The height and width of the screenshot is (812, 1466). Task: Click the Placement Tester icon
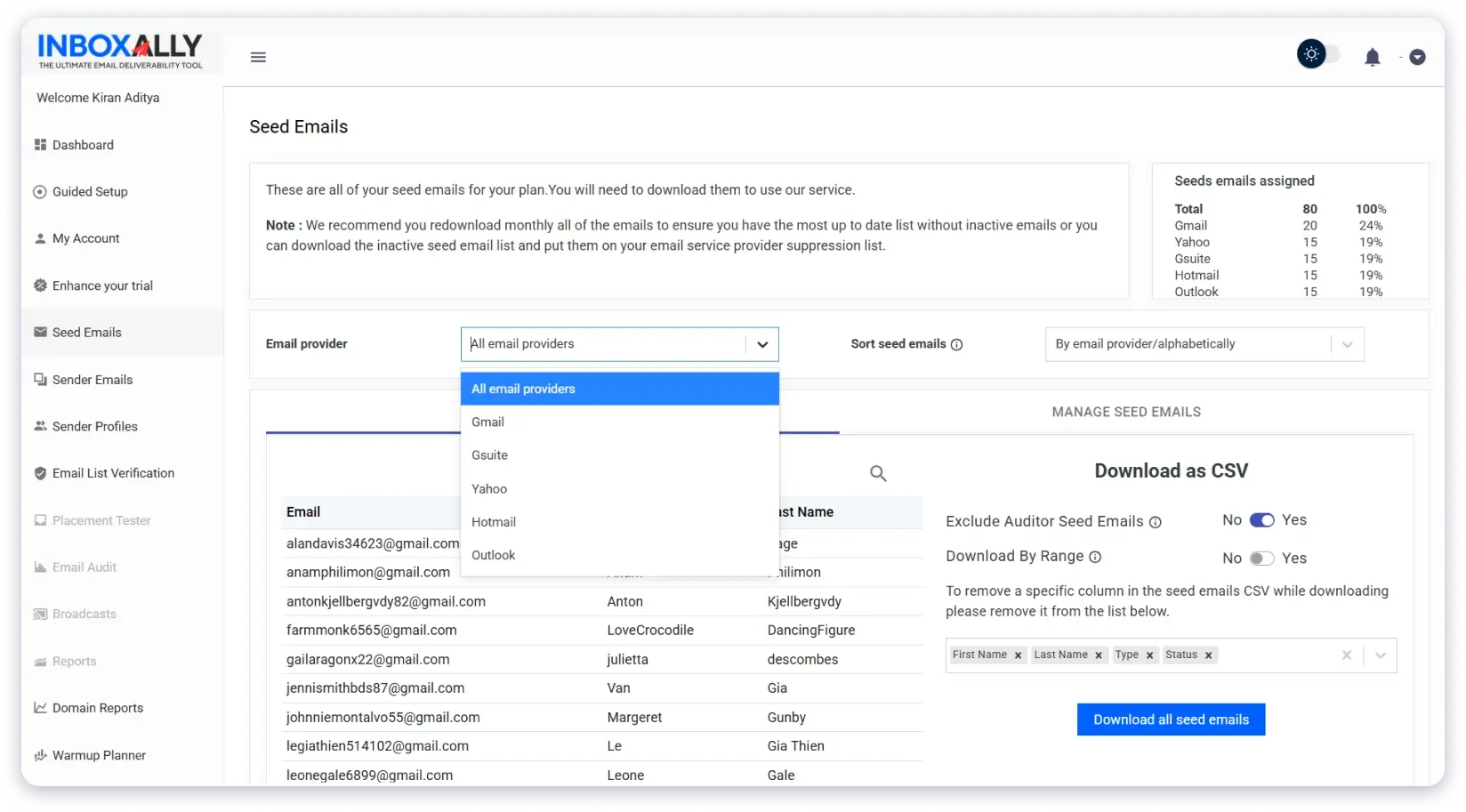click(40, 520)
